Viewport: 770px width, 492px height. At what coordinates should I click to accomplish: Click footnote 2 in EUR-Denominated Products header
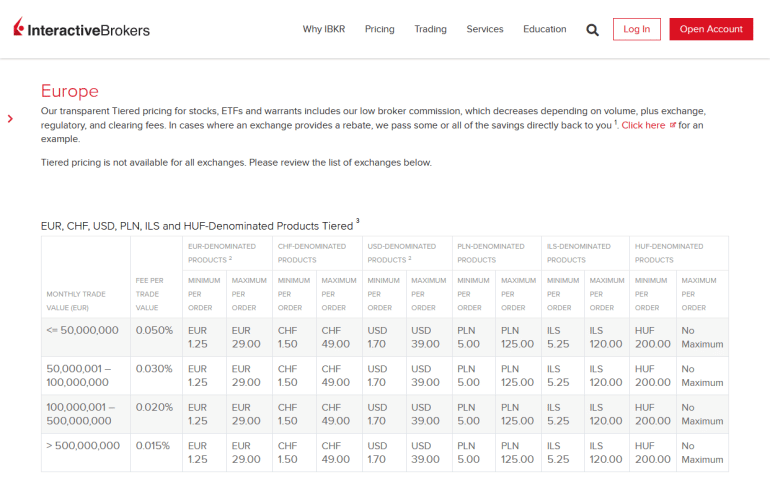pyautogui.click(x=230, y=258)
